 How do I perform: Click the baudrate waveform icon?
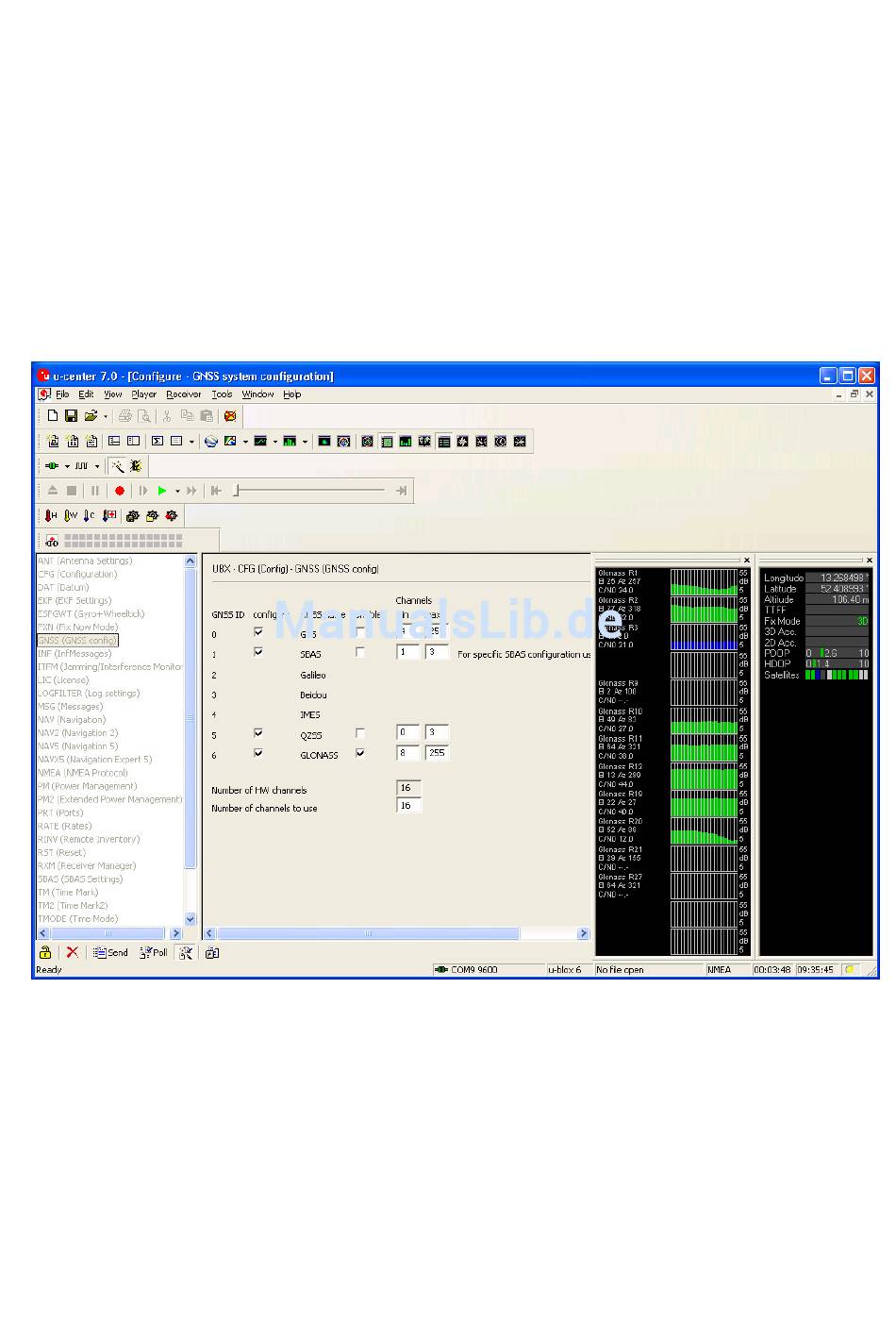coord(82,466)
